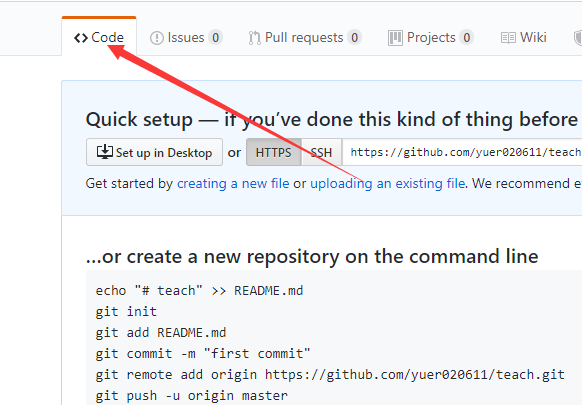Click the Wiki book icon
This screenshot has height=405, width=582.
[x=508, y=38]
